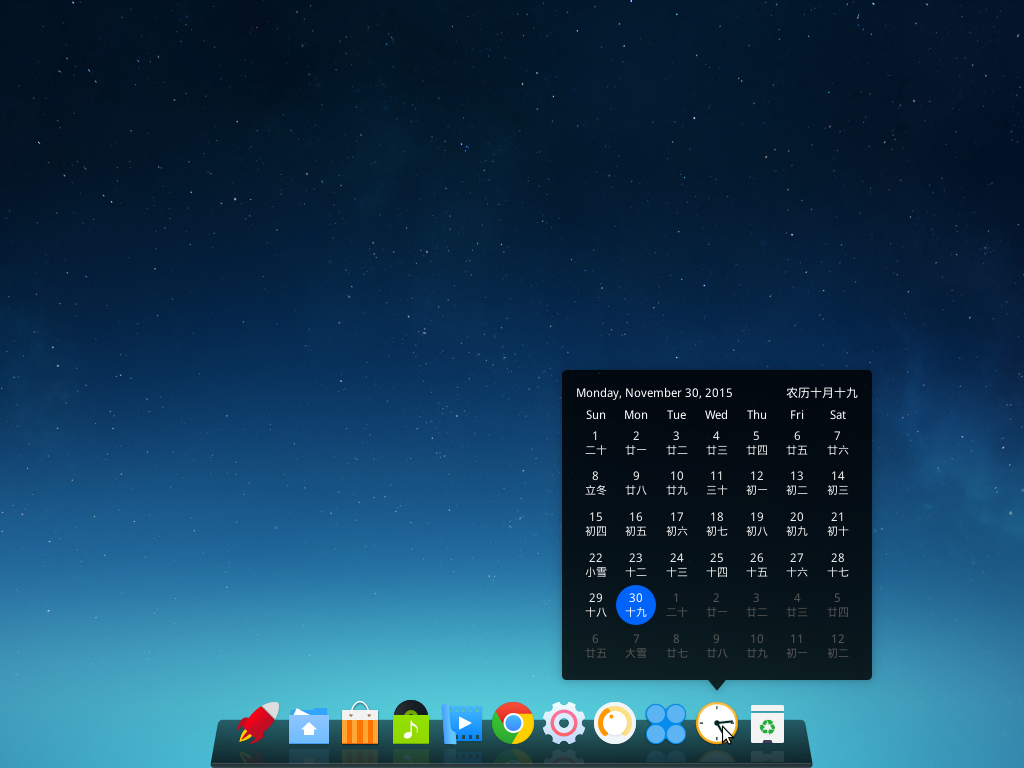
Task: Launch the Deepin Store shopping bag icon
Action: 359,722
